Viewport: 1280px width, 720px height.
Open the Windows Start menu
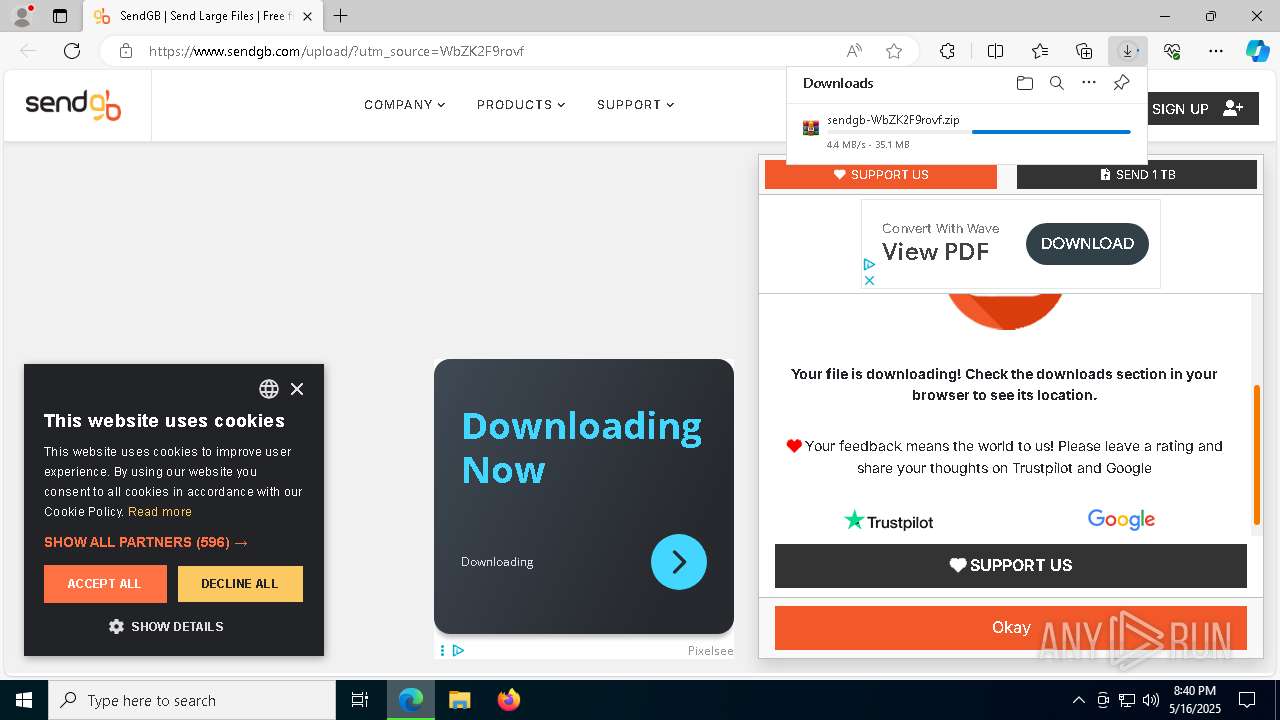click(x=24, y=700)
